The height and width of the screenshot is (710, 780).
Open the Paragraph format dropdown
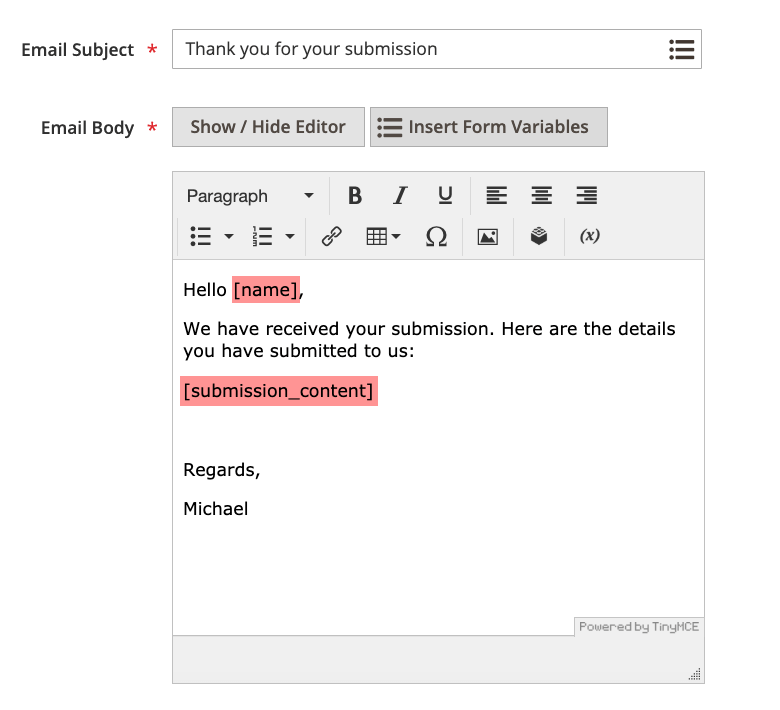(x=250, y=196)
